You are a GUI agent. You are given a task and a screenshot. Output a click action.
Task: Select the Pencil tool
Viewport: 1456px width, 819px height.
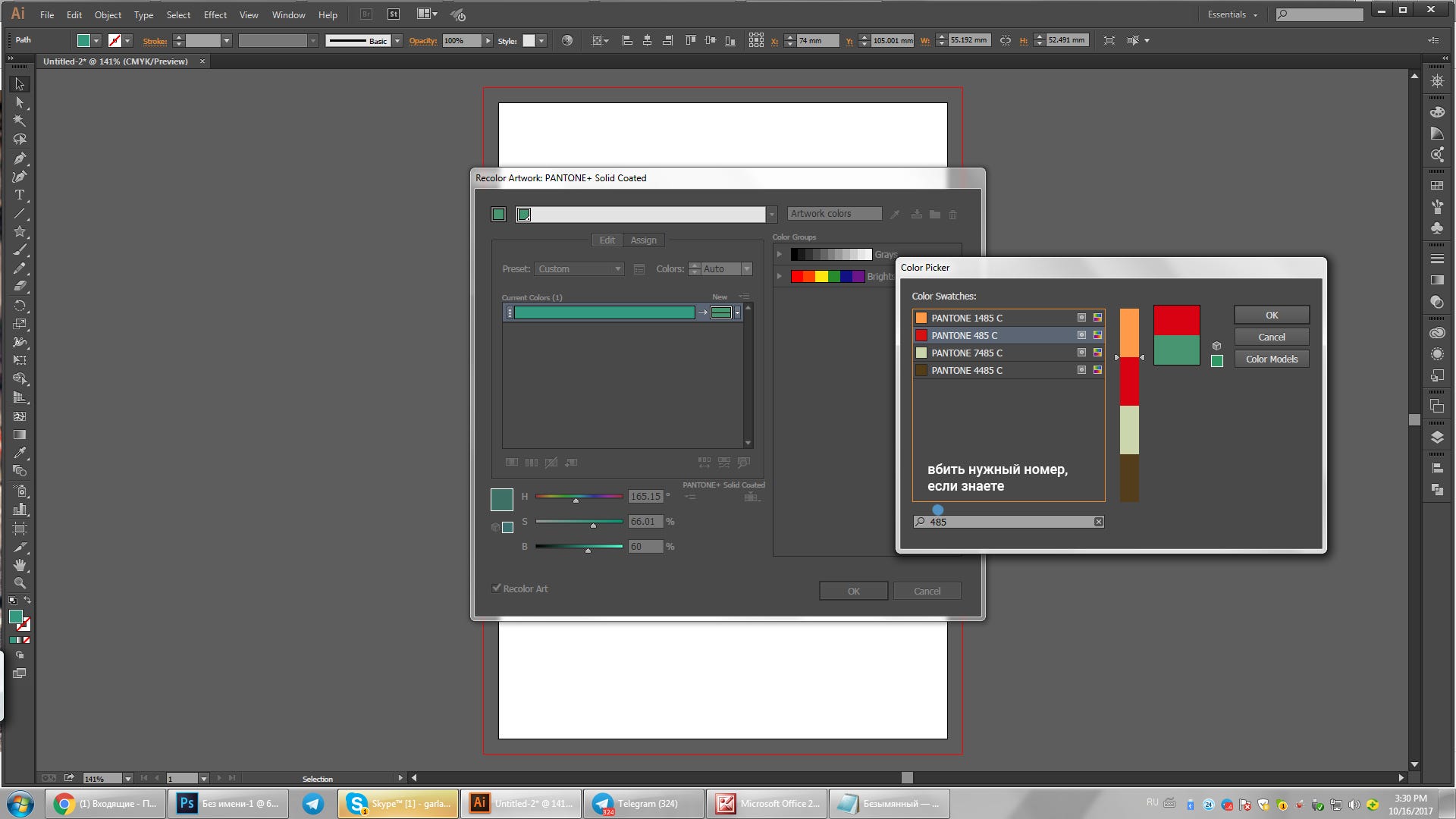pyautogui.click(x=20, y=268)
